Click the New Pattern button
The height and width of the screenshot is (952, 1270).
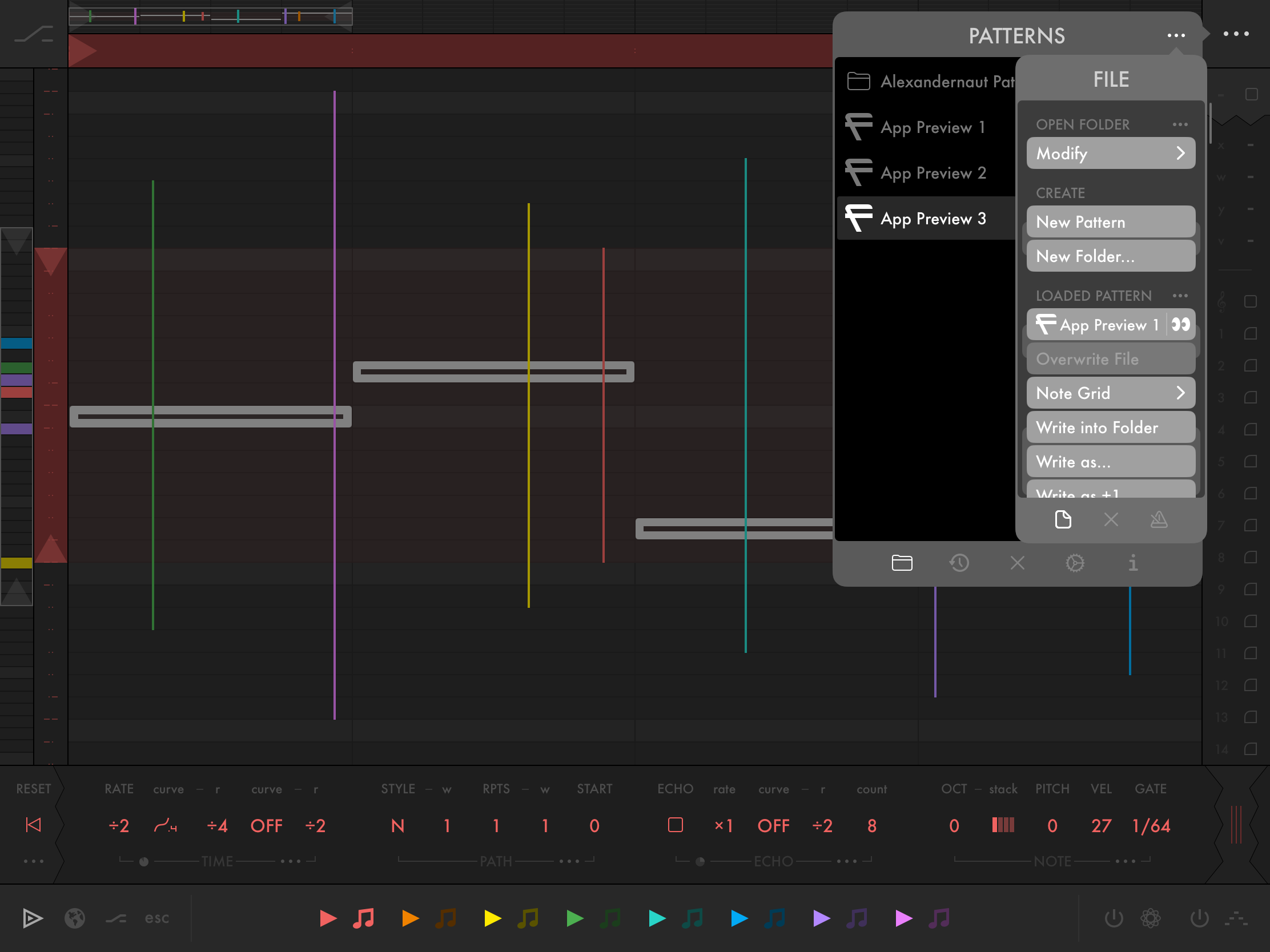1110,222
